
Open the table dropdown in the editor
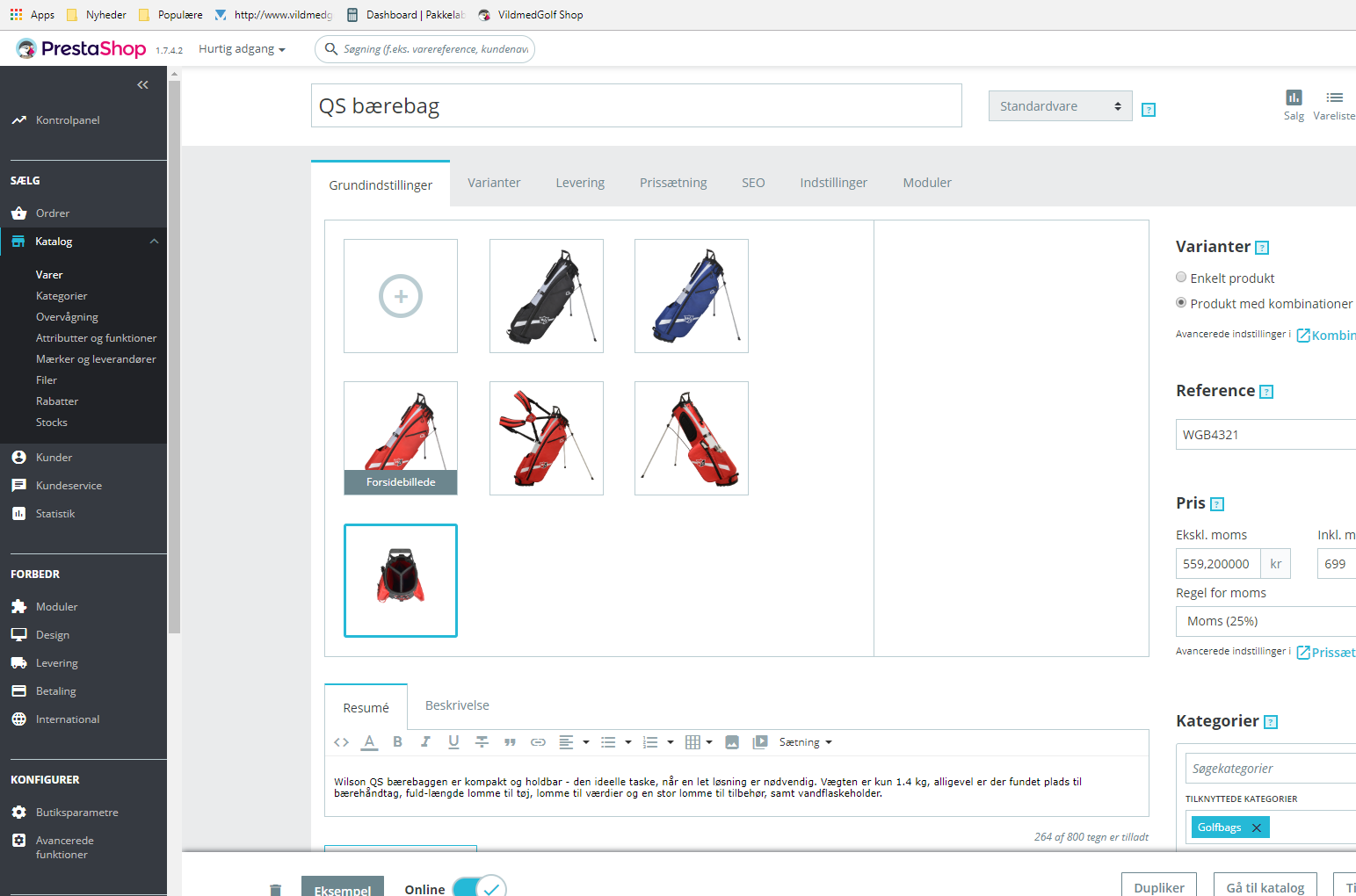(699, 742)
